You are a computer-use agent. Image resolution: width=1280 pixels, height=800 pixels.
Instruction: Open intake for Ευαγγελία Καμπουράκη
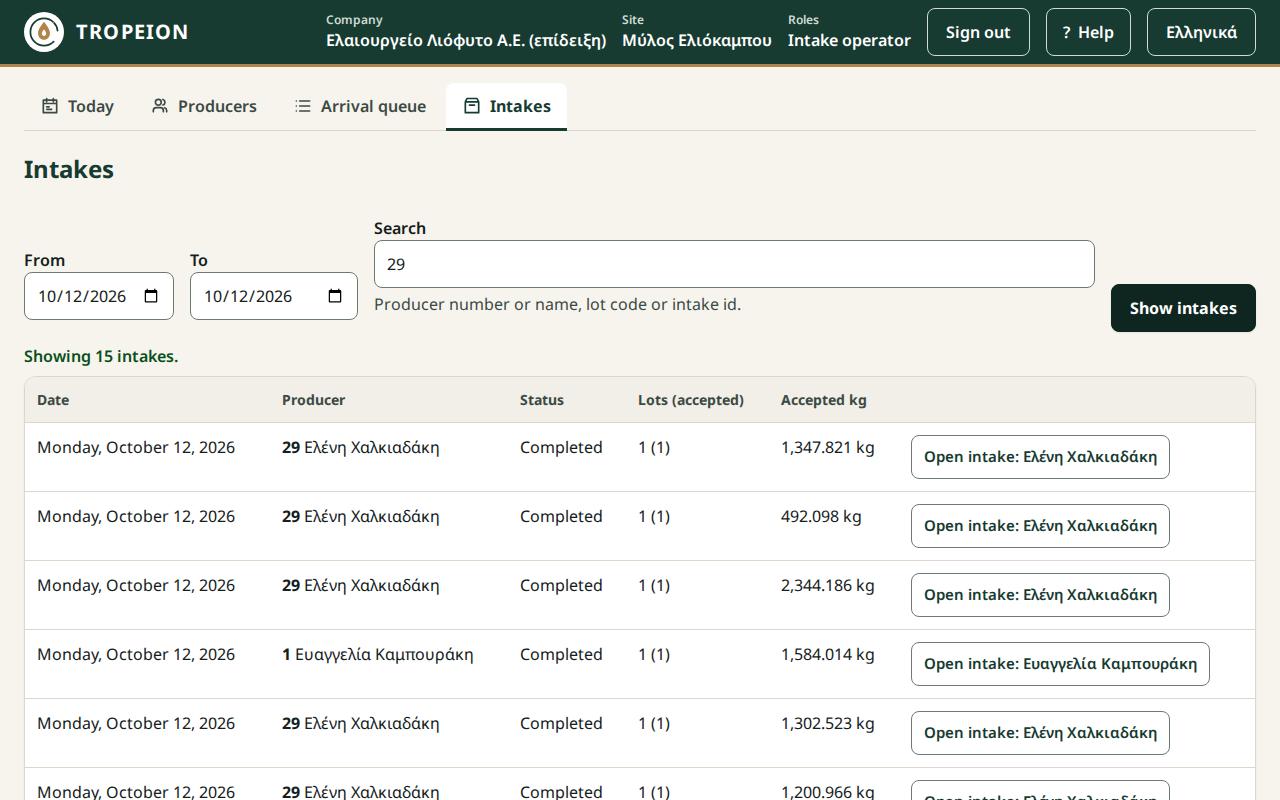pos(1060,664)
